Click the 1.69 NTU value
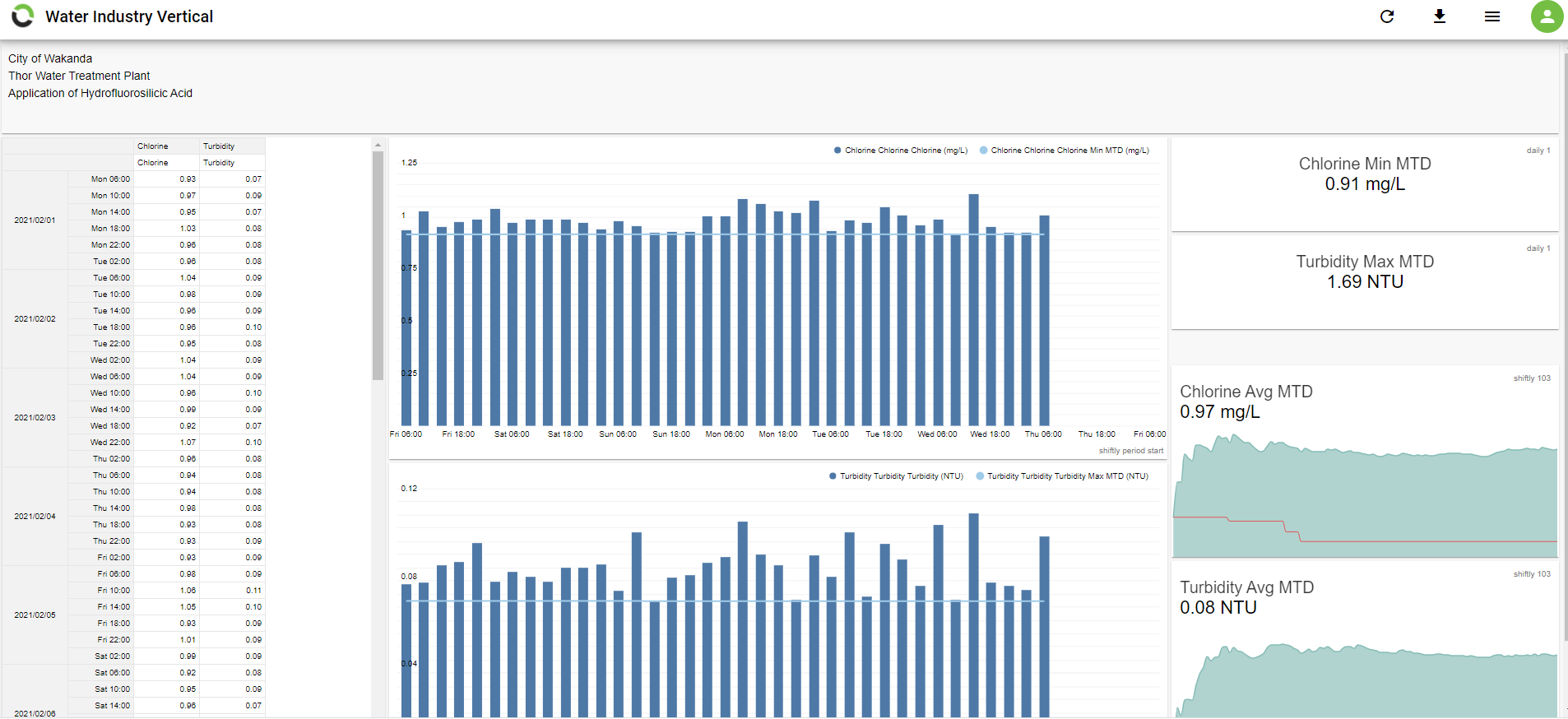 point(1365,282)
